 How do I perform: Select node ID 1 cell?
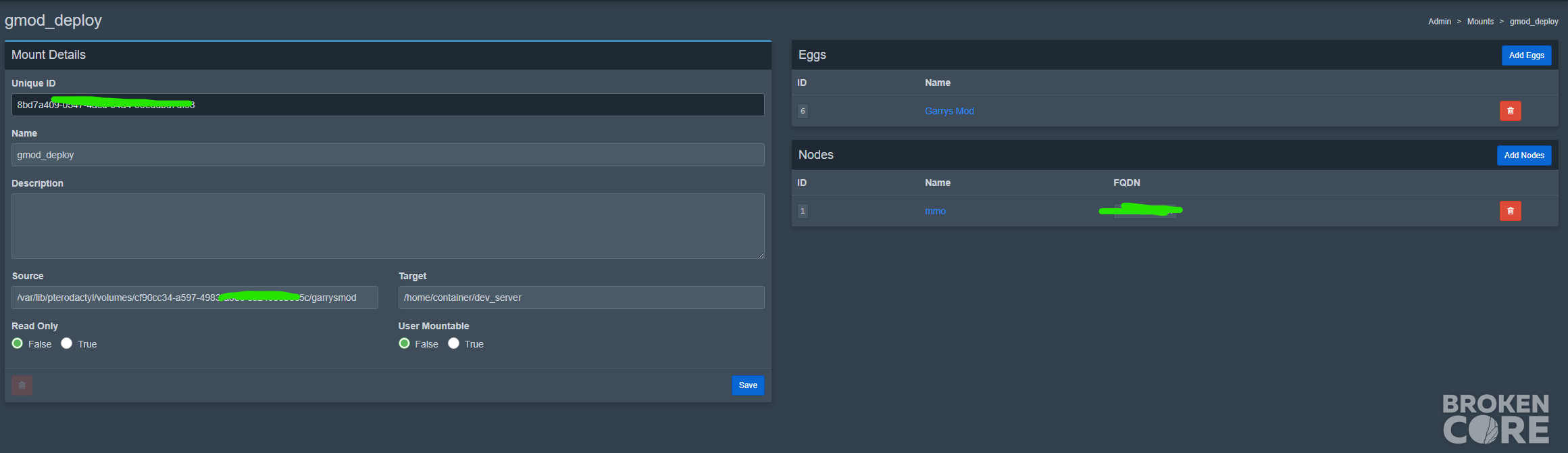click(x=803, y=211)
